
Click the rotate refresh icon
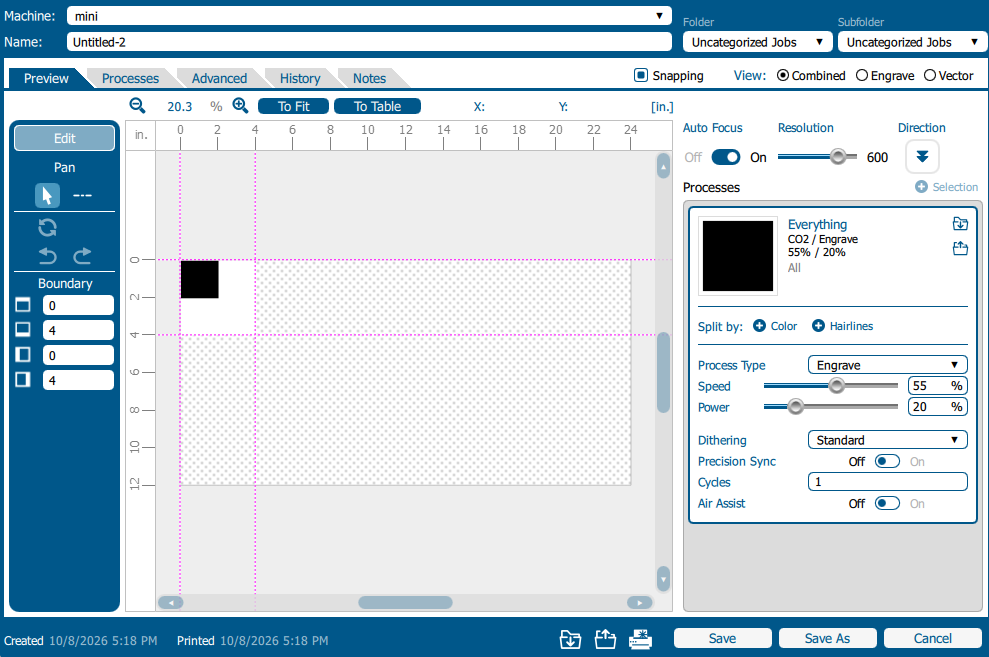47,227
